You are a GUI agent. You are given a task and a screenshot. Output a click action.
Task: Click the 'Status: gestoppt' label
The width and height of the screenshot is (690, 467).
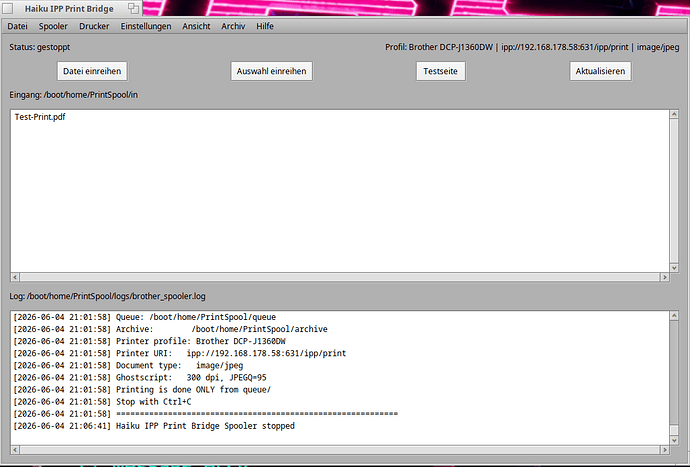click(40, 47)
